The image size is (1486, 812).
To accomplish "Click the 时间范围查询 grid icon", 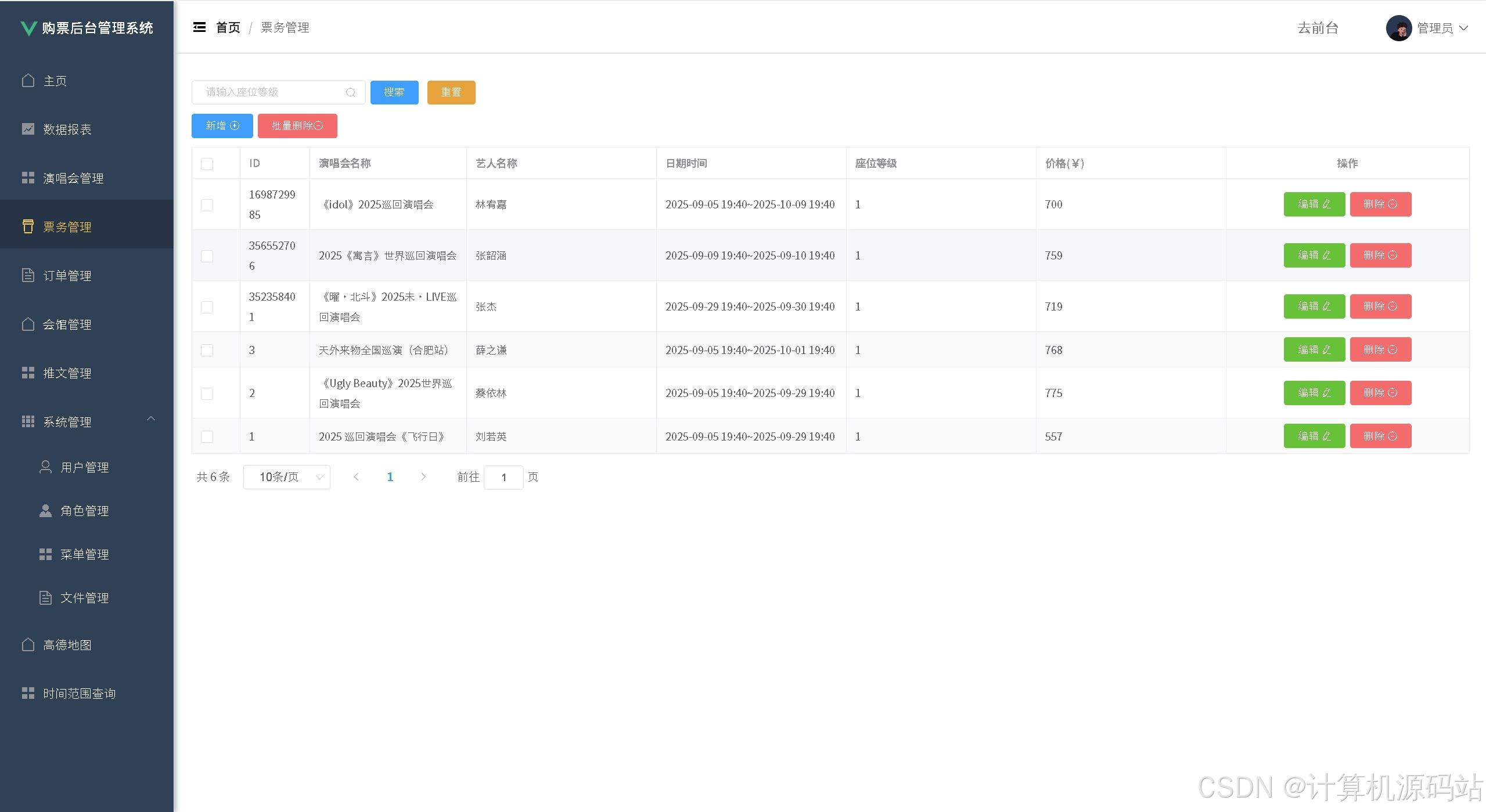I will (x=28, y=693).
